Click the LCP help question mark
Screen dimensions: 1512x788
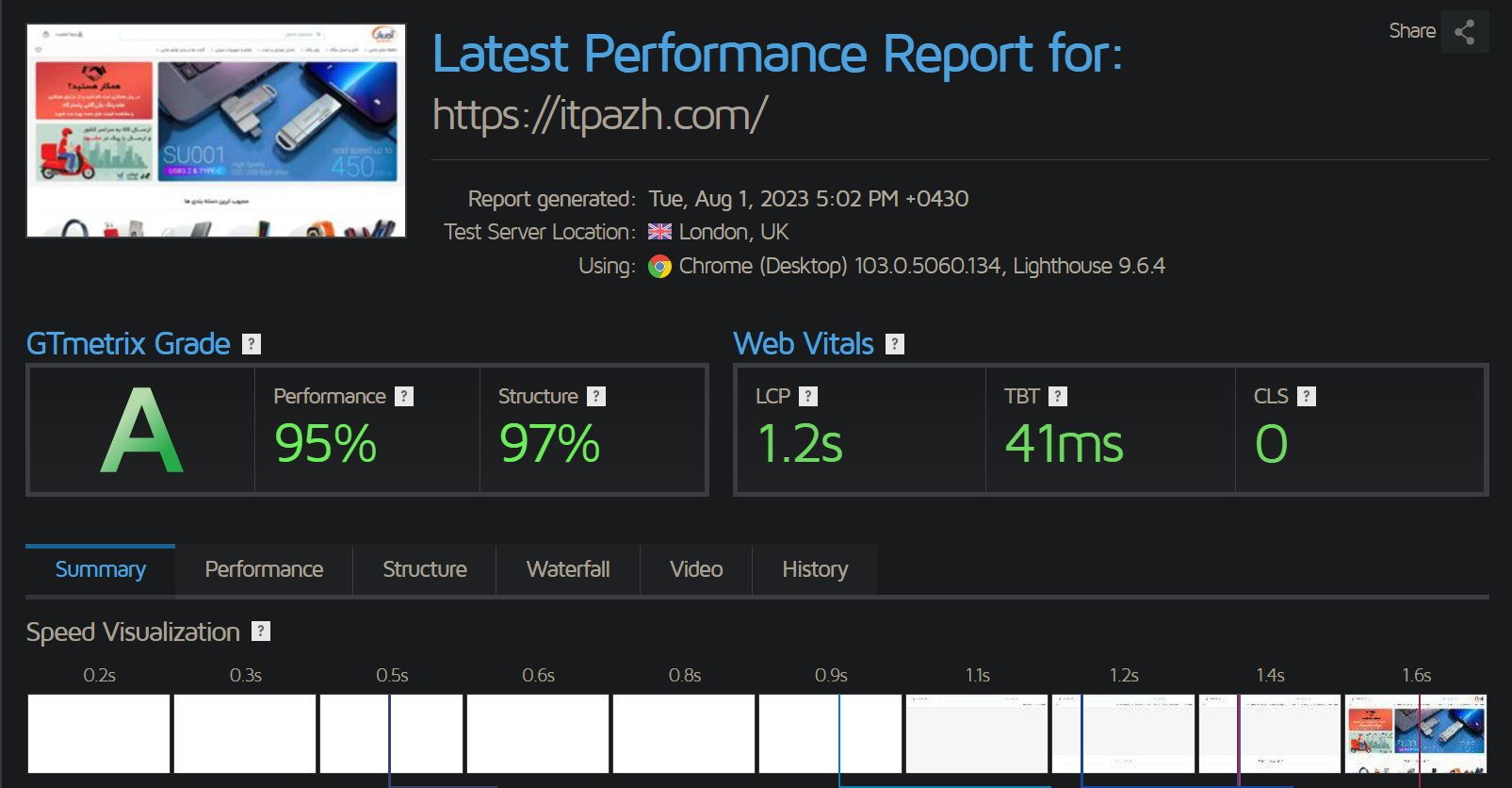click(x=808, y=397)
